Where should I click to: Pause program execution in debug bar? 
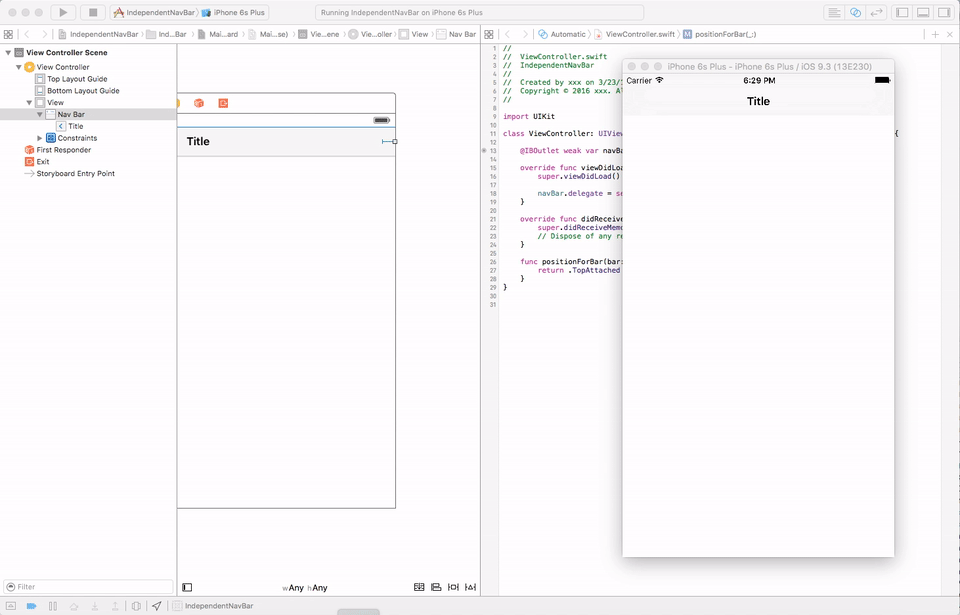click(53, 606)
